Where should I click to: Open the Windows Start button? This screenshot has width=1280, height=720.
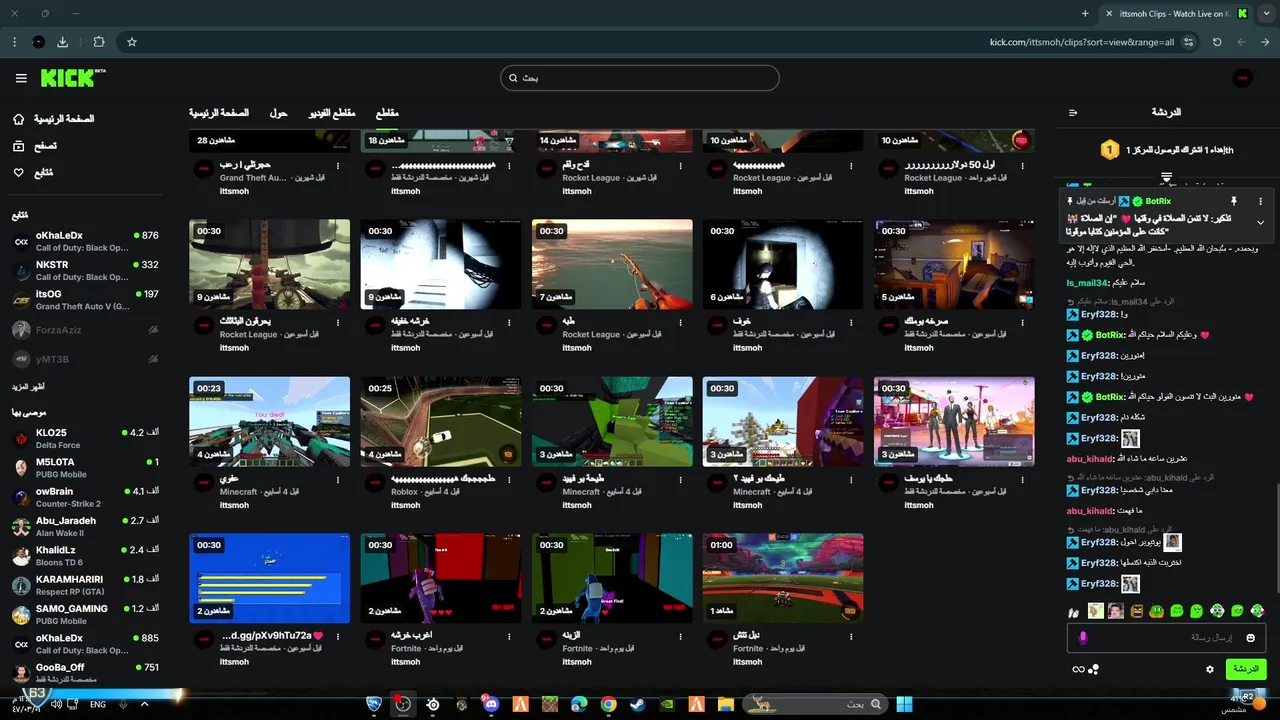point(904,704)
